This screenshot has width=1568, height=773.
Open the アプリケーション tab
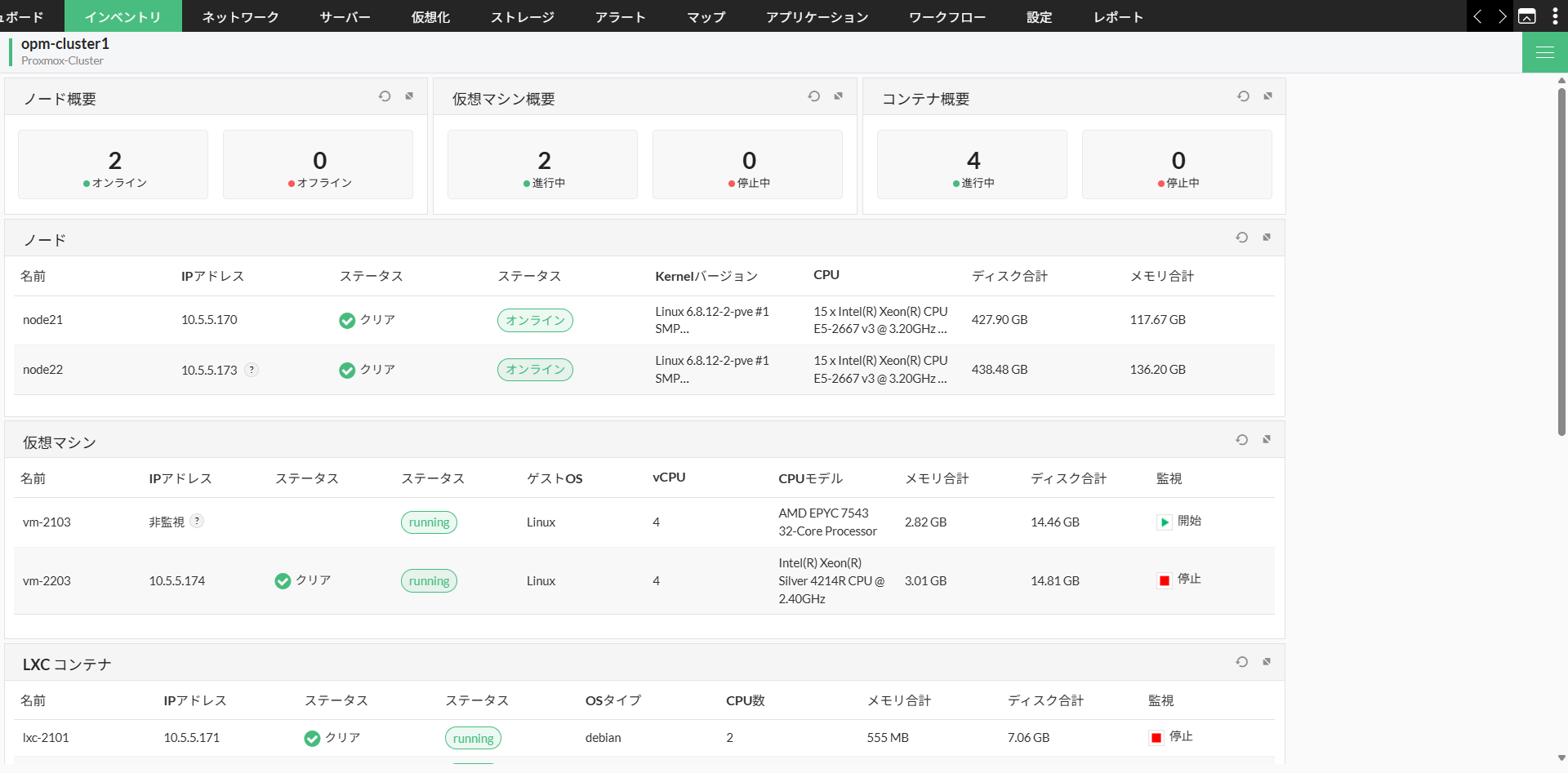tap(817, 16)
